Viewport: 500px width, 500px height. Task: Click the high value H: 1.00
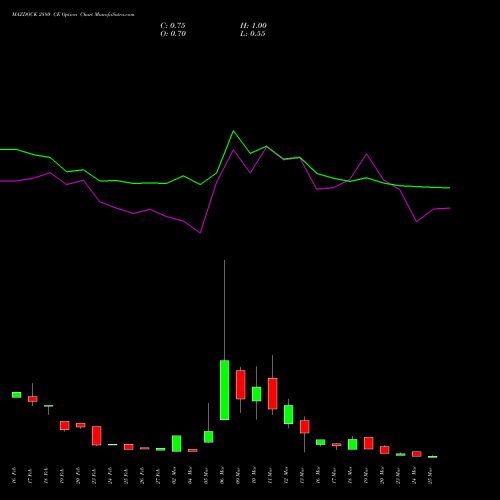(x=253, y=26)
